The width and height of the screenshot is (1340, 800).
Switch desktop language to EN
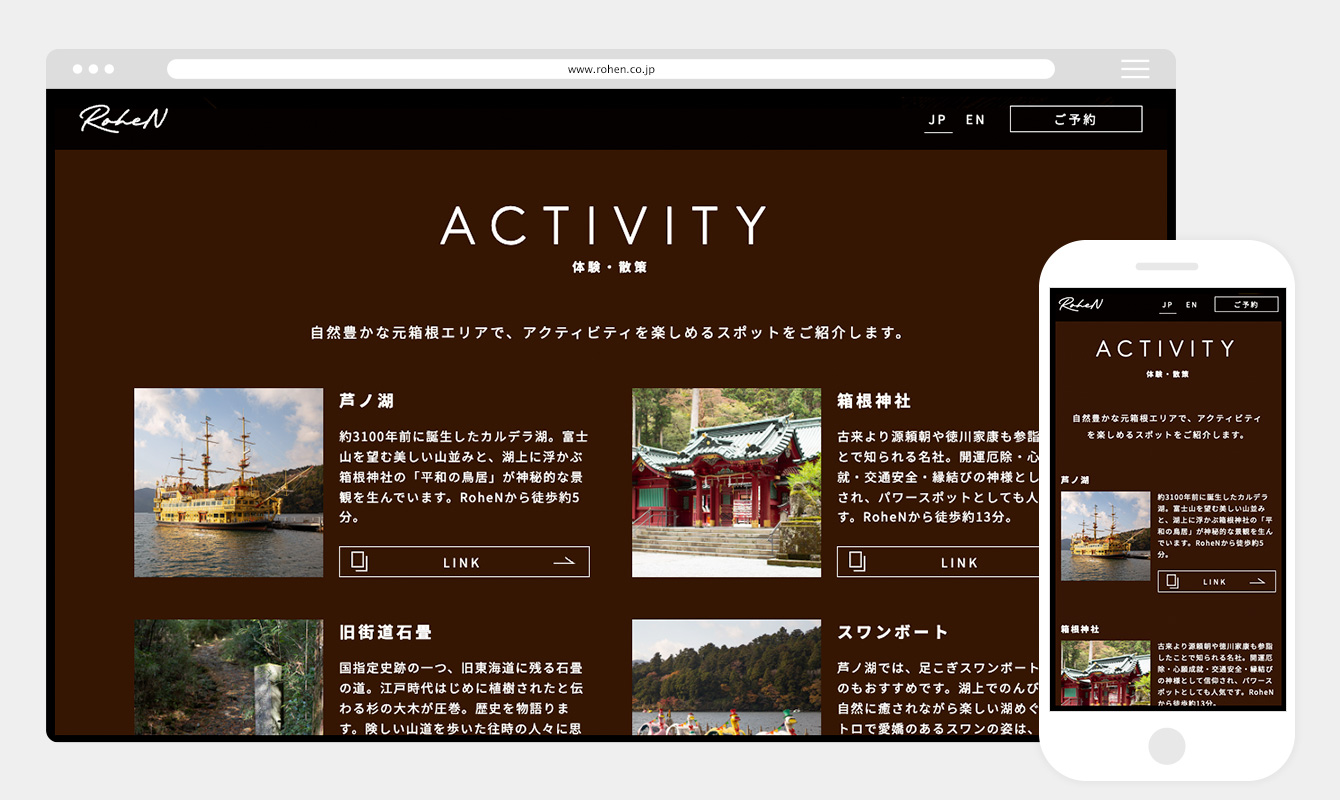(975, 120)
